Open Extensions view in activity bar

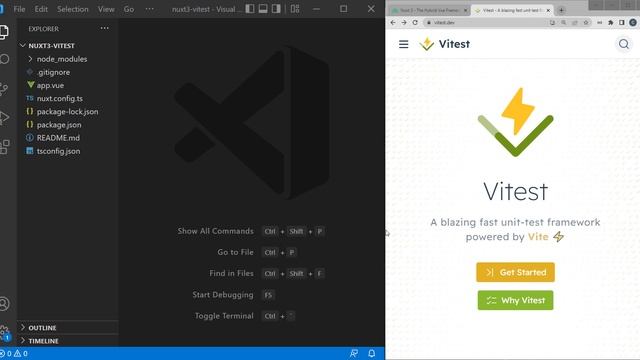click(5, 147)
